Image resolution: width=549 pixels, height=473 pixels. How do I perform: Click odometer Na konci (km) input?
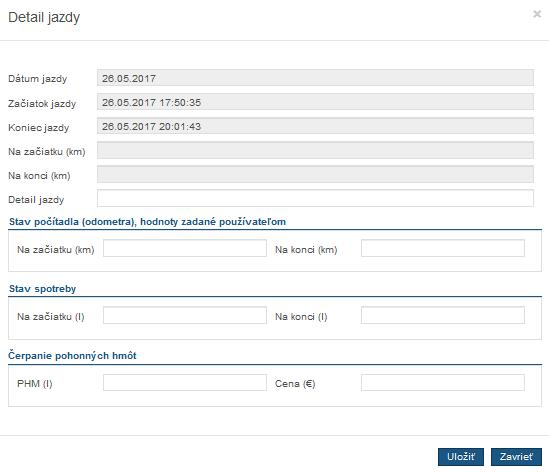click(x=443, y=248)
